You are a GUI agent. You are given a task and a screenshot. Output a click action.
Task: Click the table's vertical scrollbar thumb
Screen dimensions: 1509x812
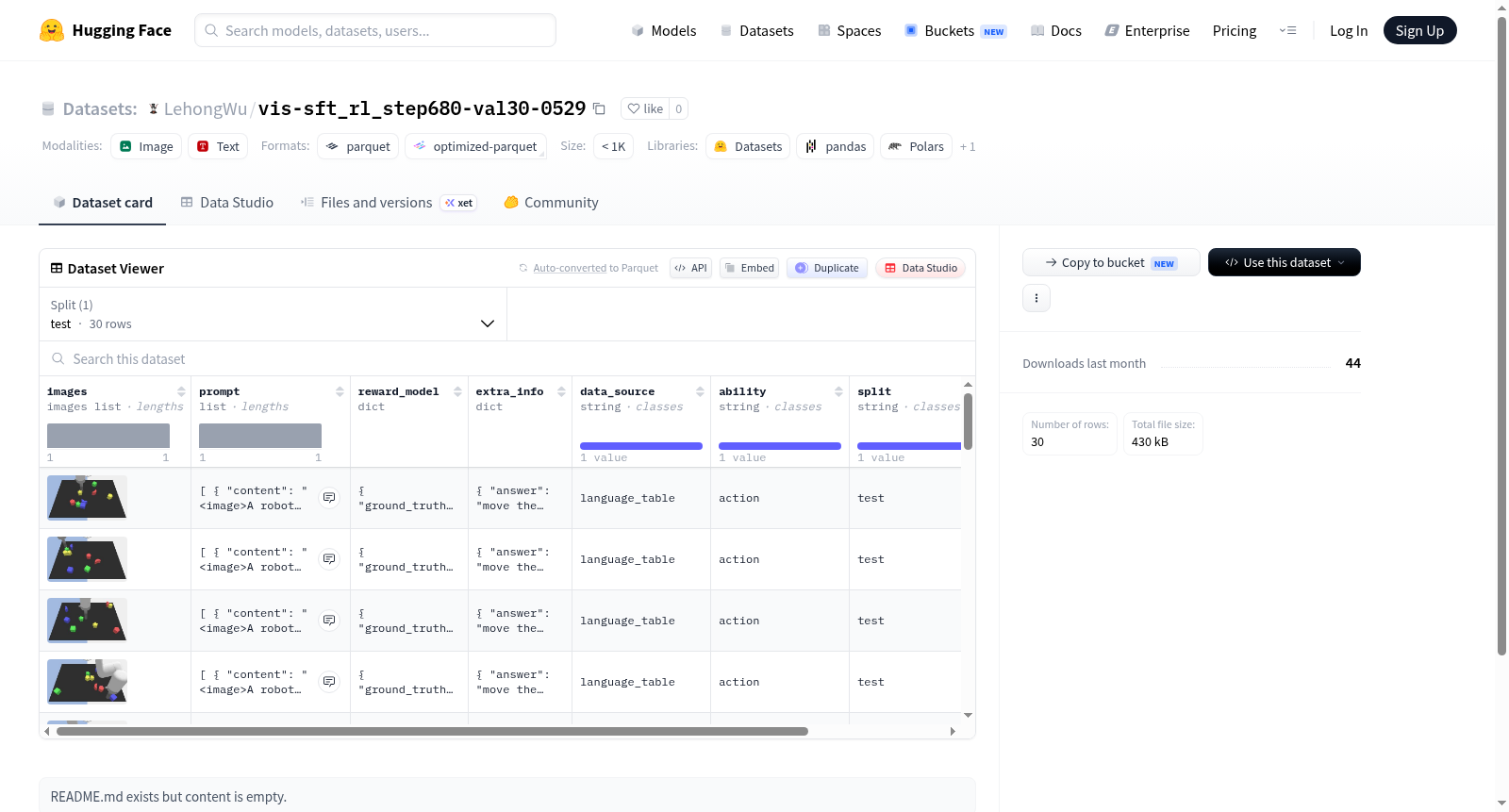click(968, 422)
